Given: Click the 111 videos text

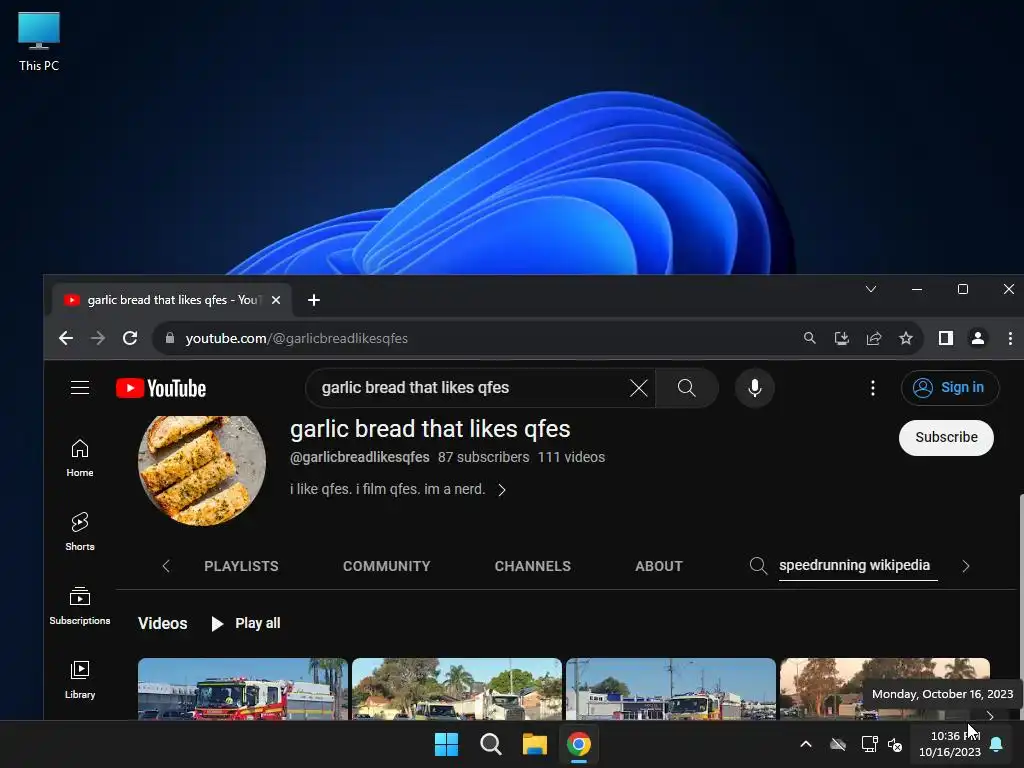Looking at the screenshot, I should [571, 457].
